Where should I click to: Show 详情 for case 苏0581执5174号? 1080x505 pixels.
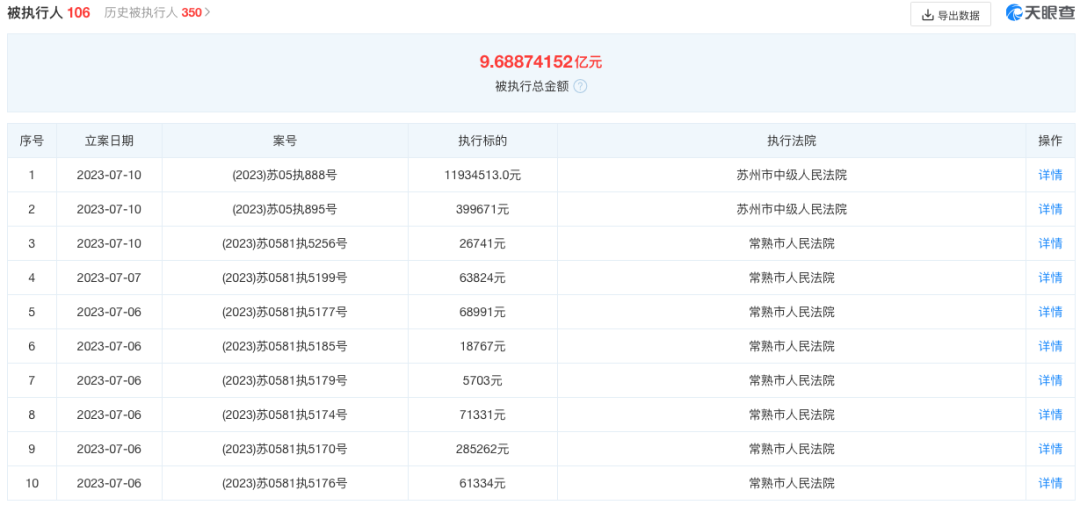1050,415
